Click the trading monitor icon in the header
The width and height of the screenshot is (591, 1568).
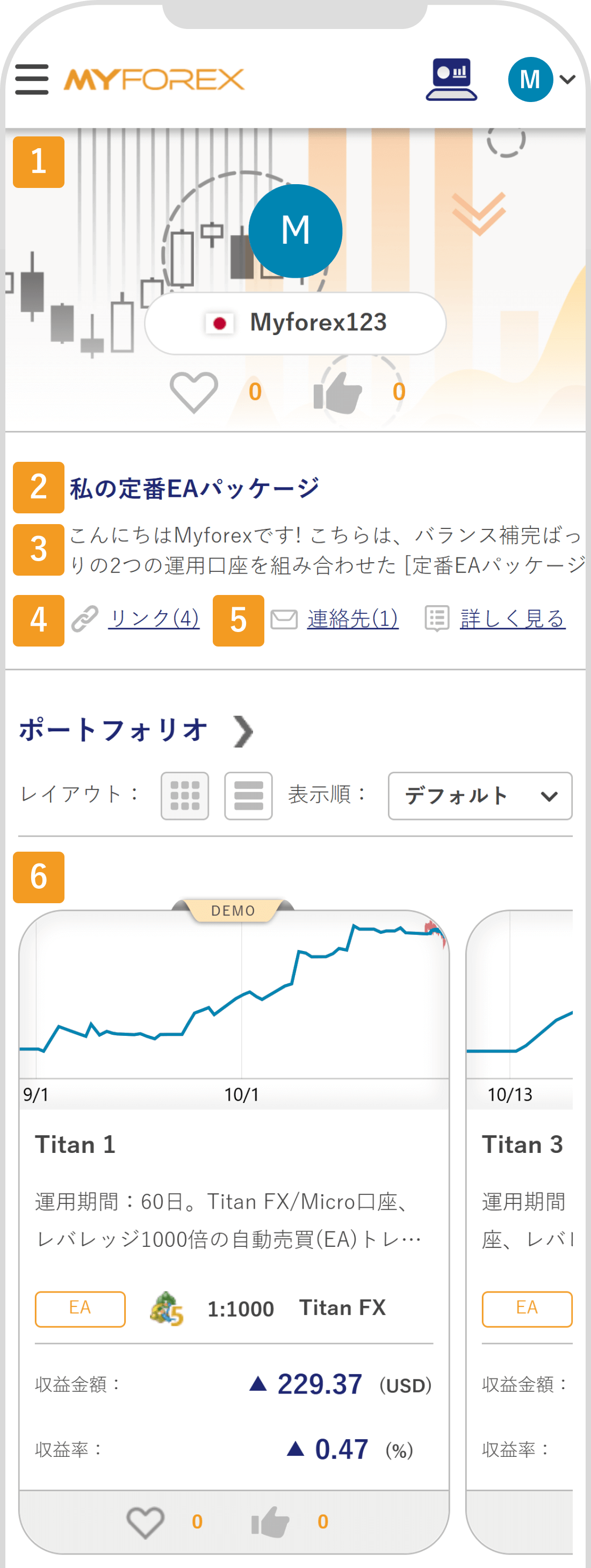coord(451,78)
